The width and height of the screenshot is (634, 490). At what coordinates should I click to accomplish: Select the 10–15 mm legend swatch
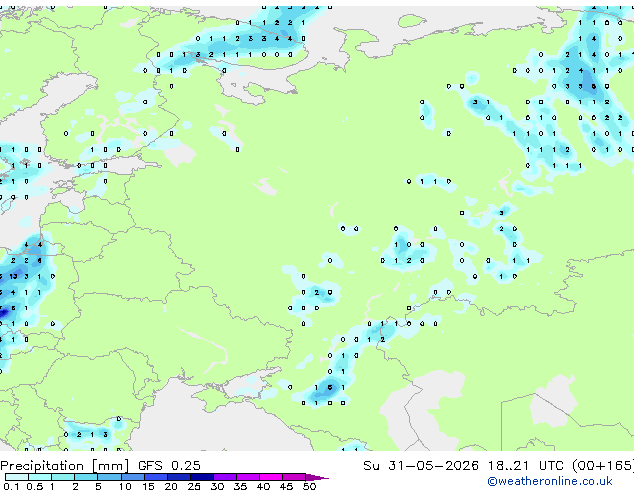[133, 477]
